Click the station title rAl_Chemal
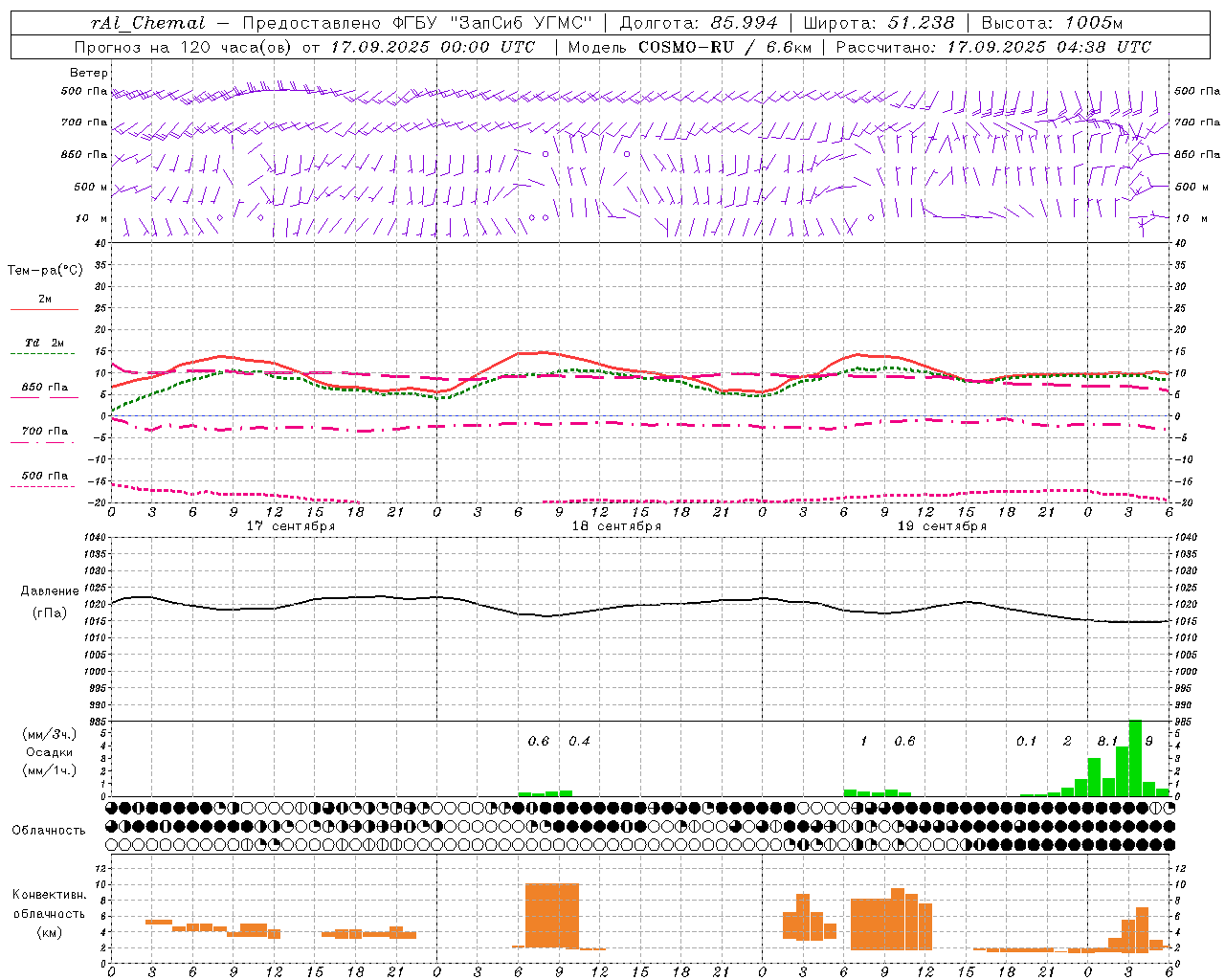Screen dimensions: 1225x980 click(147, 23)
